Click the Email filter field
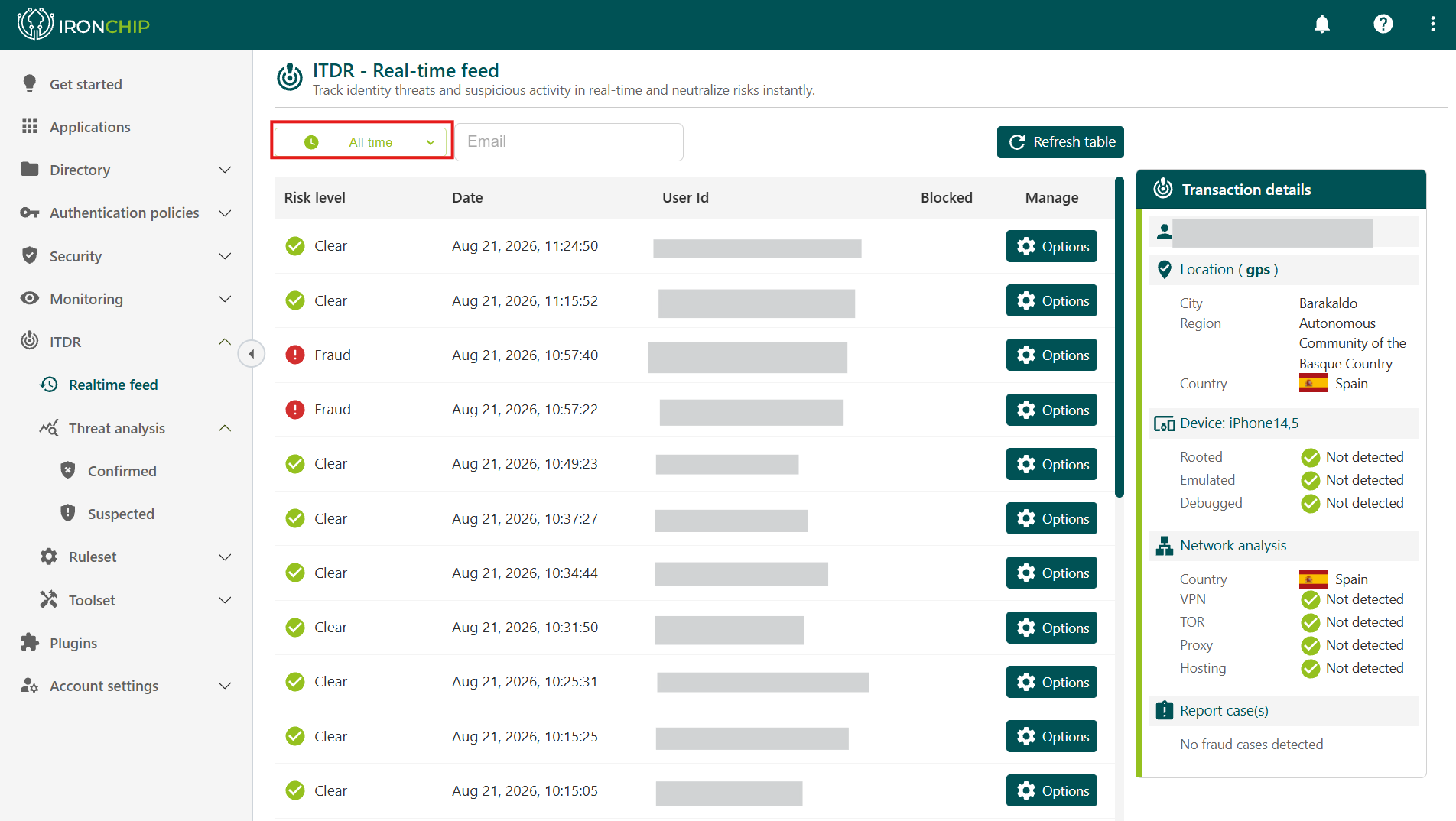This screenshot has width=1456, height=821. tap(570, 142)
